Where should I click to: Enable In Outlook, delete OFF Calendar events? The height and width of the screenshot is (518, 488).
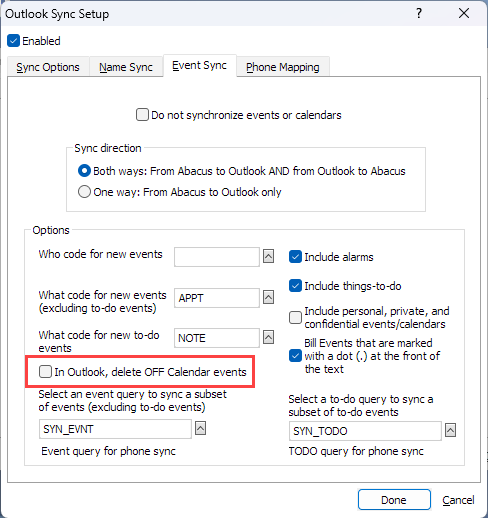pos(45,371)
